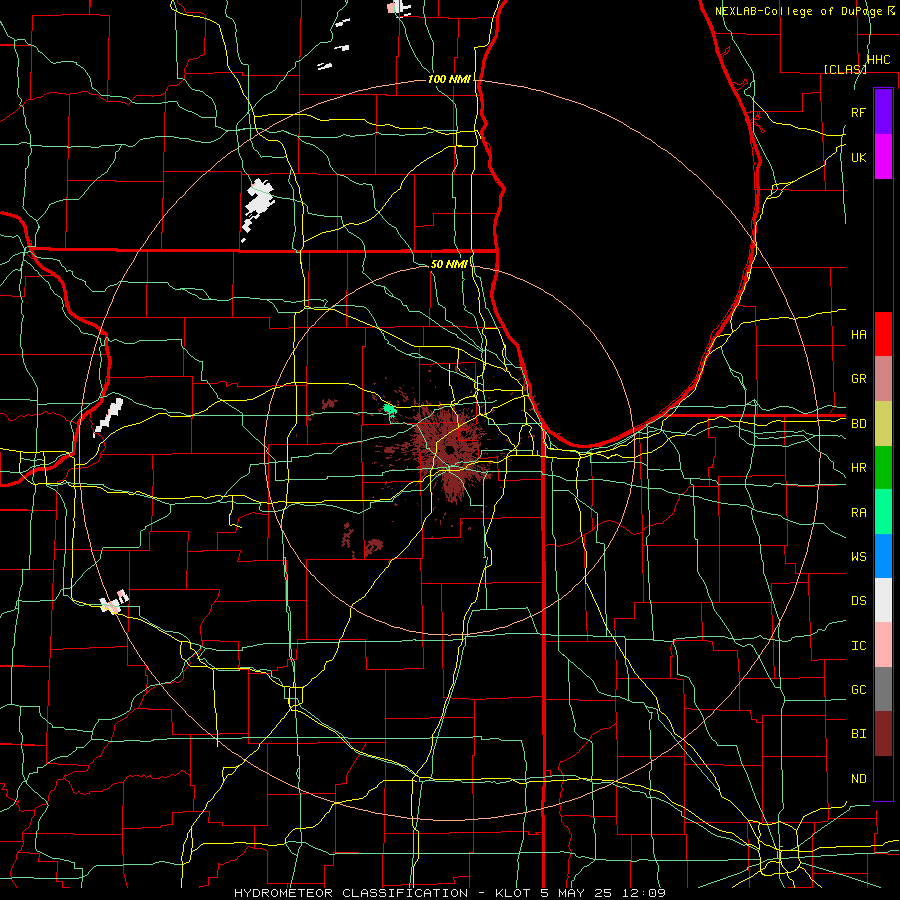900x900 pixels.
Task: Click the BI dark red legend swatch
Action: tap(883, 734)
